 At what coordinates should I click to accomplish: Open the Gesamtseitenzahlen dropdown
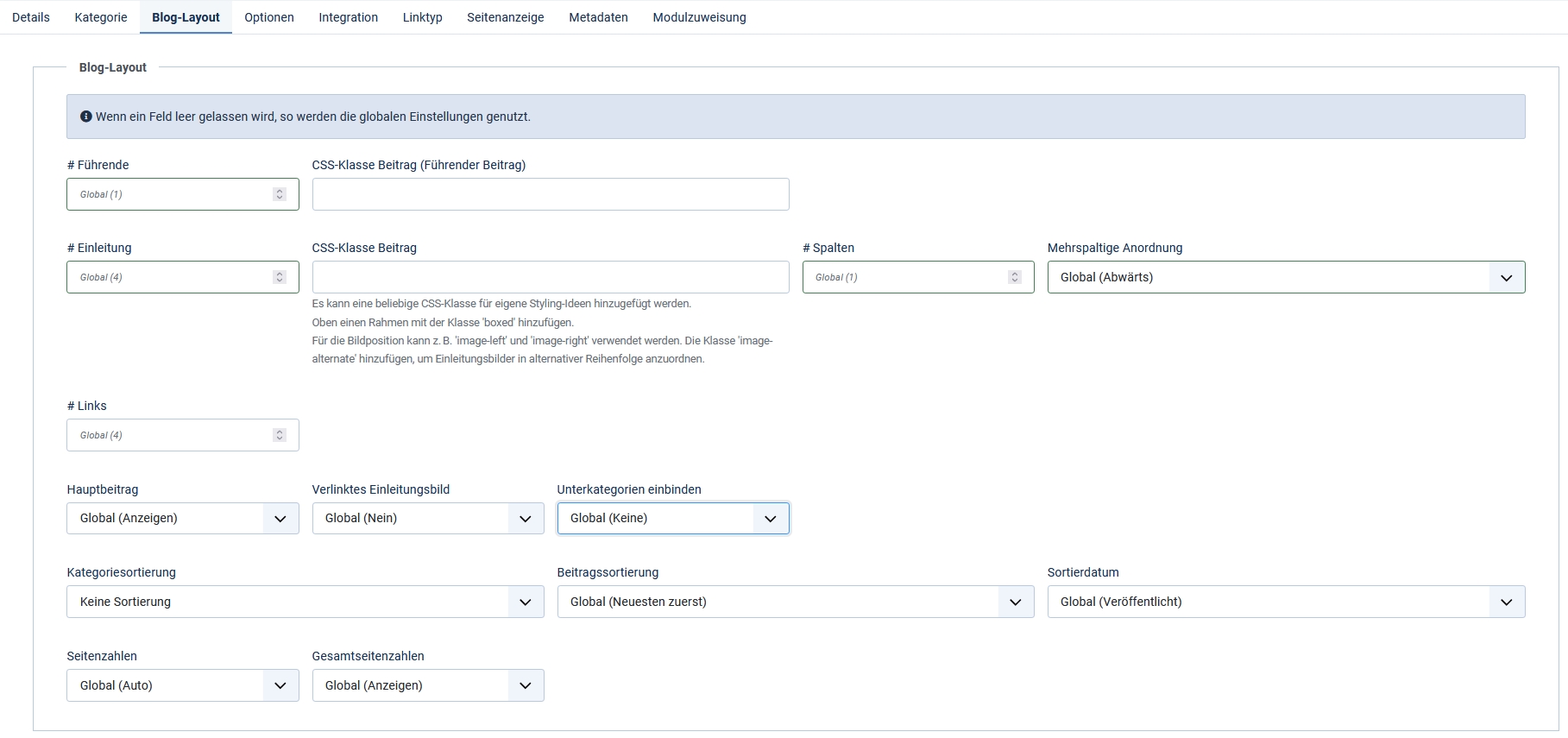coord(428,685)
